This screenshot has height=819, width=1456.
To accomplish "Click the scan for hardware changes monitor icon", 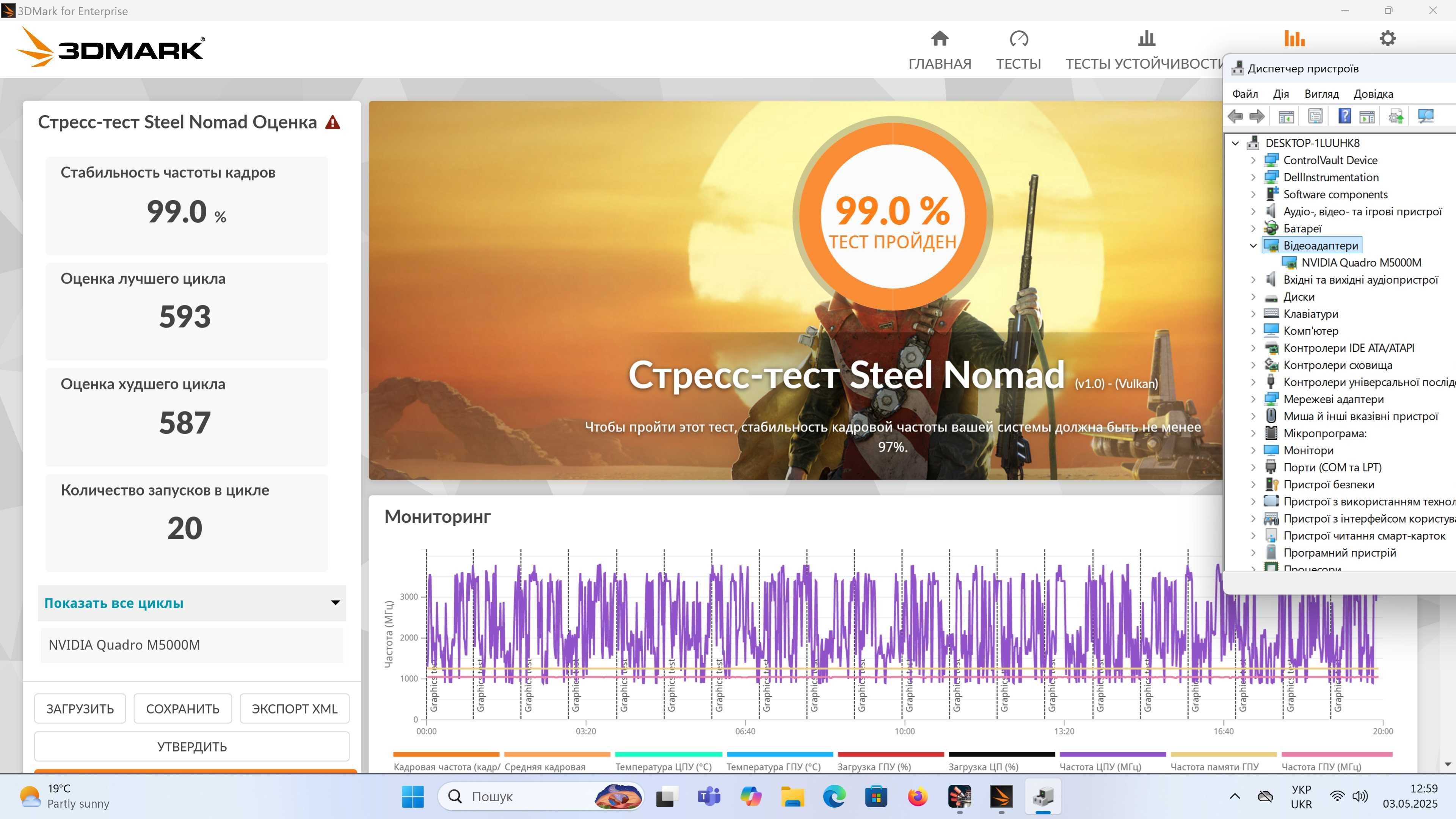I will 1426,116.
